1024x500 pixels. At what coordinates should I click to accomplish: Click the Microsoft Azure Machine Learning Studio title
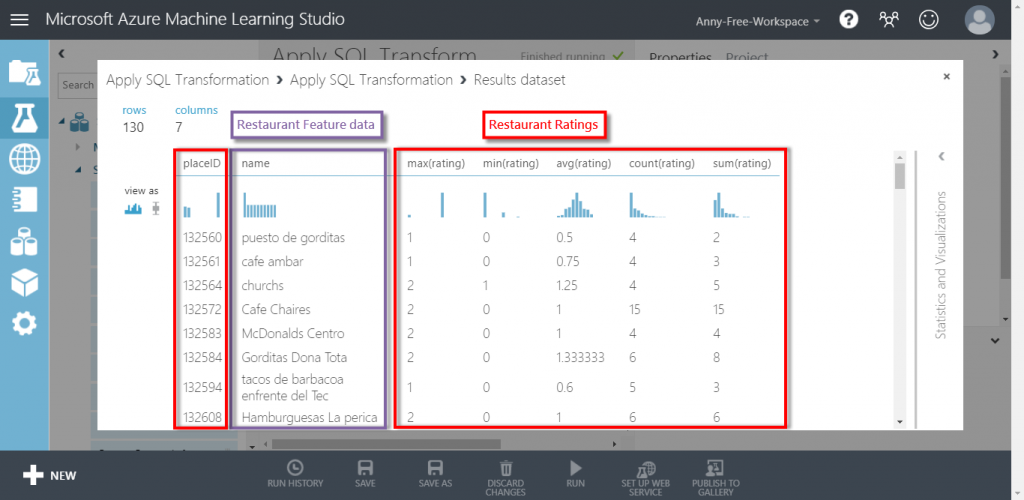(195, 20)
